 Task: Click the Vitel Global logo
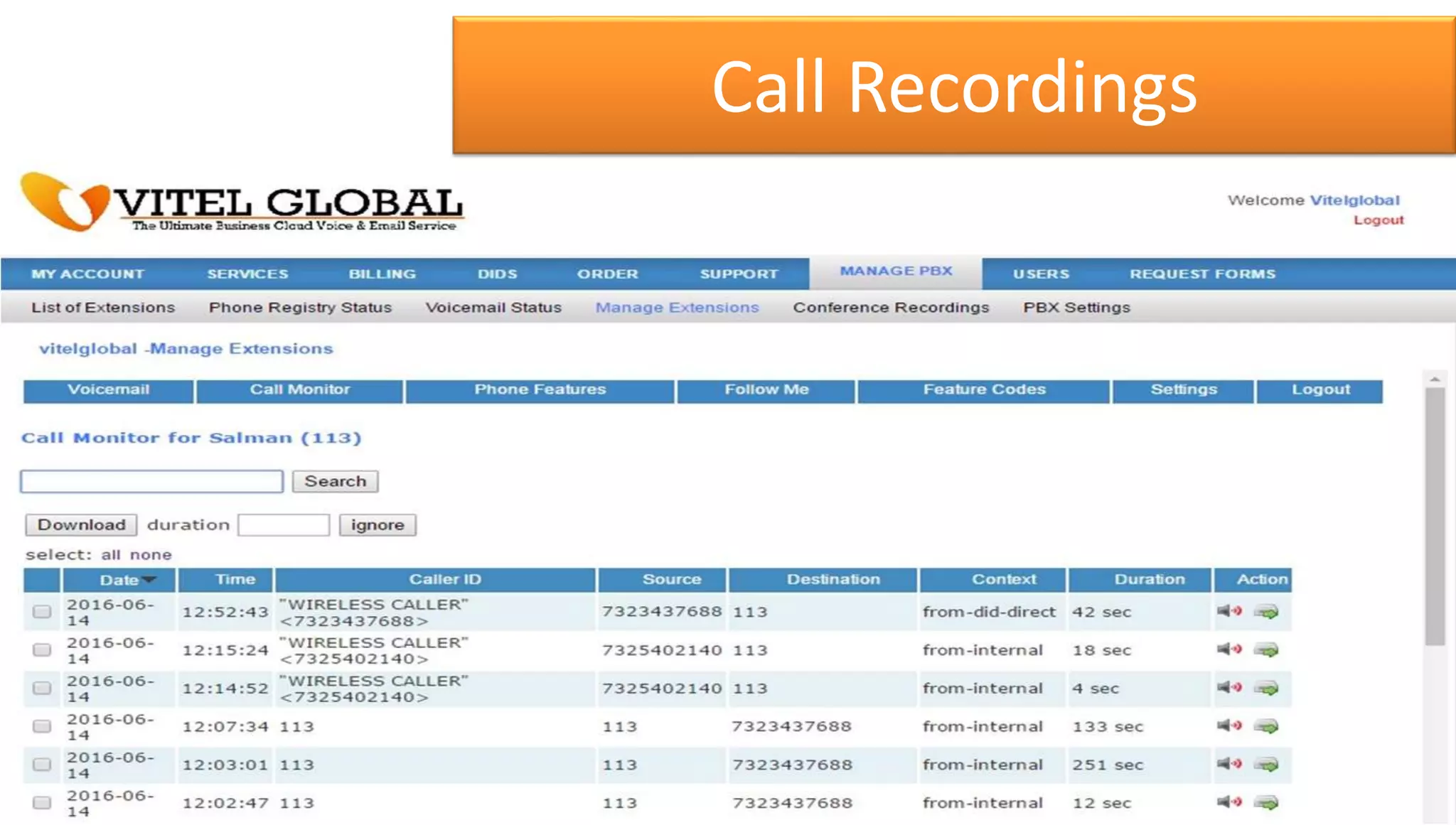[242, 203]
